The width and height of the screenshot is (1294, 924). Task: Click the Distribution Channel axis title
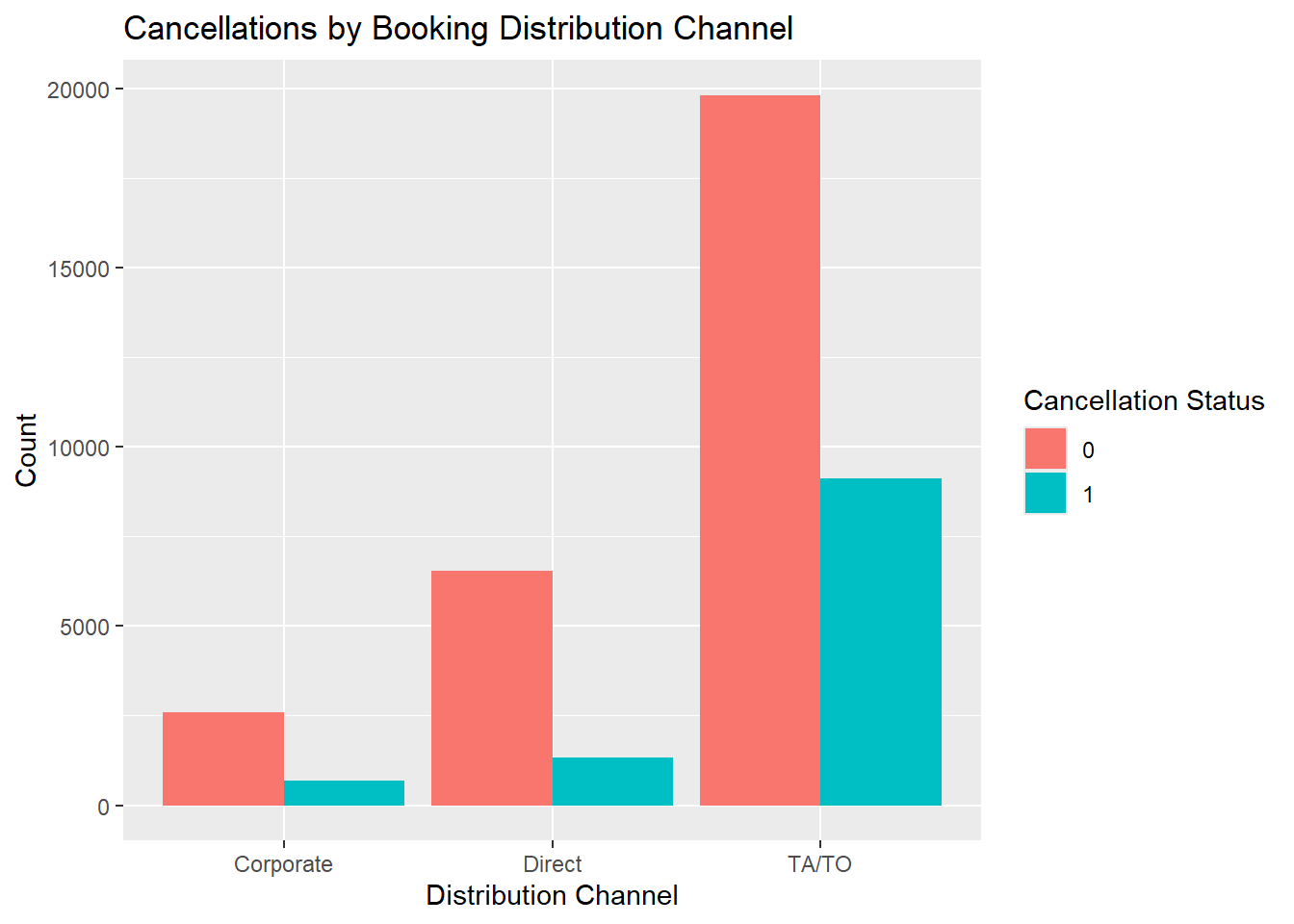pos(553,896)
